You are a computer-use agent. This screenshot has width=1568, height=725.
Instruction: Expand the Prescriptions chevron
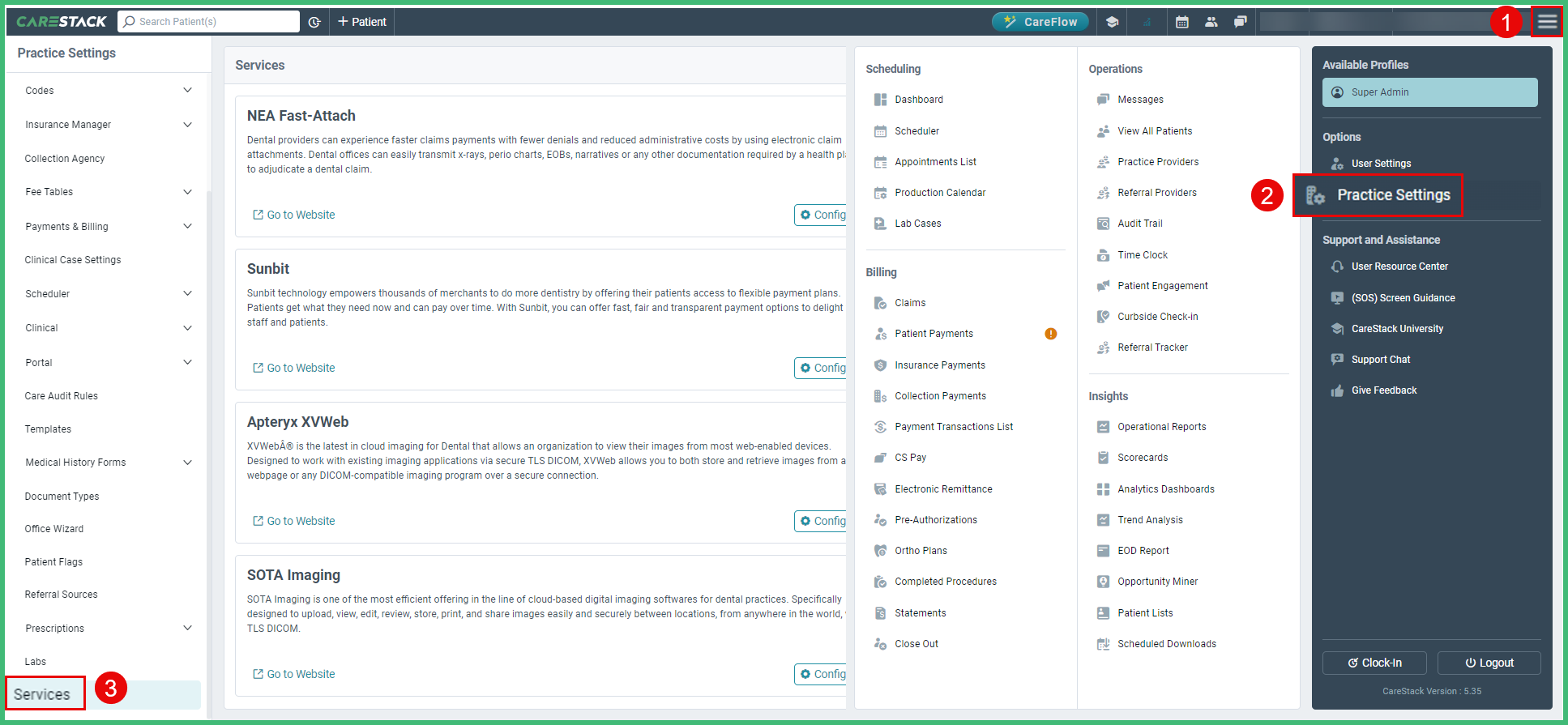187,629
